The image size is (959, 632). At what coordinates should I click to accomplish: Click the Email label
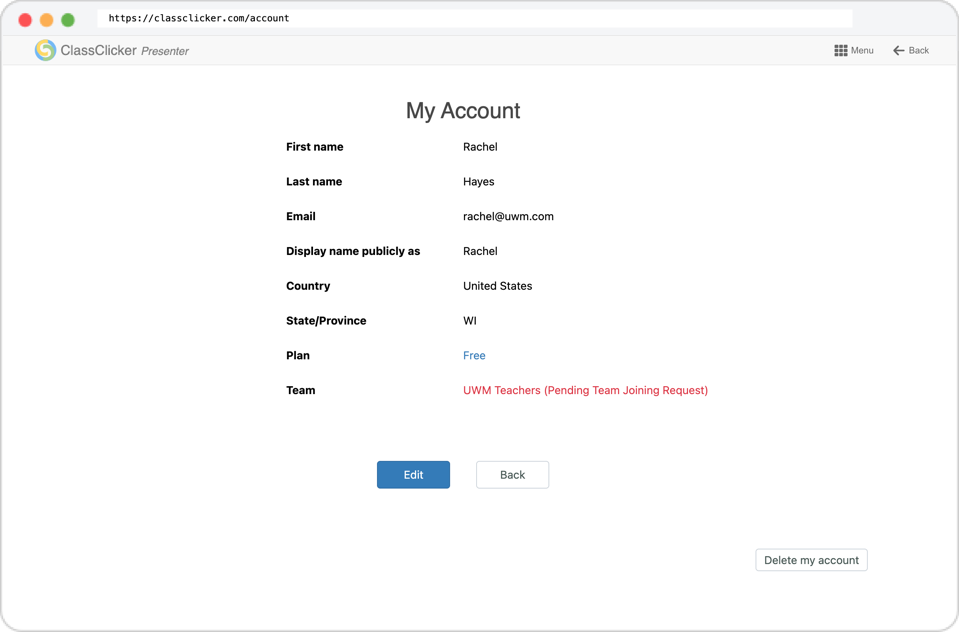tap(301, 217)
